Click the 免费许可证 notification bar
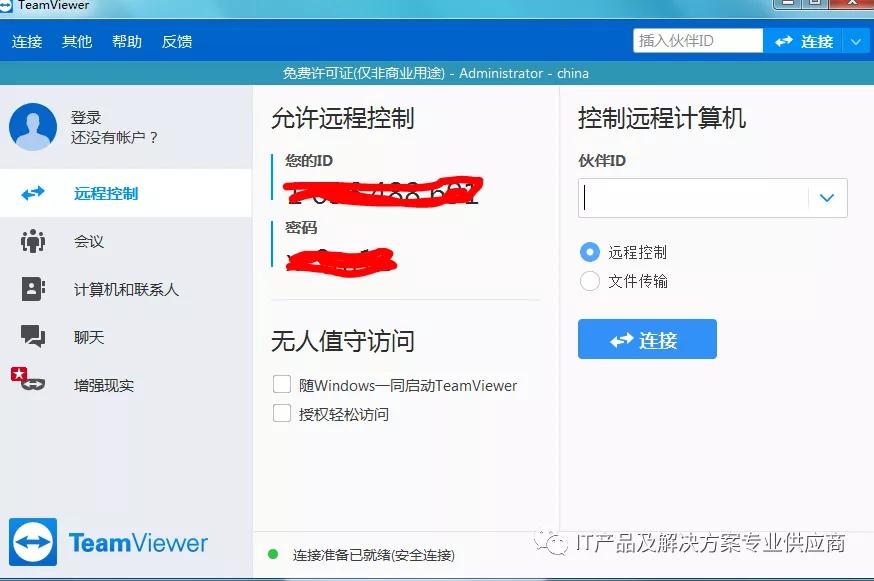Image resolution: width=874 pixels, height=581 pixels. tap(437, 72)
